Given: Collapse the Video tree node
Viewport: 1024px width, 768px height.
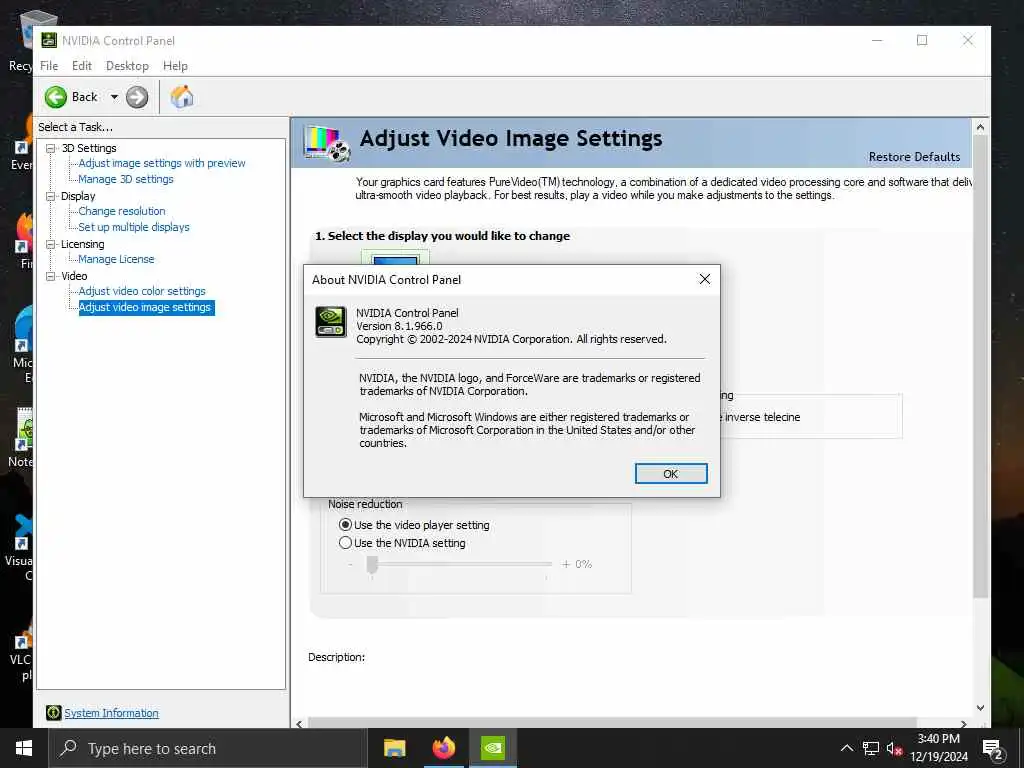Looking at the screenshot, I should 50,276.
